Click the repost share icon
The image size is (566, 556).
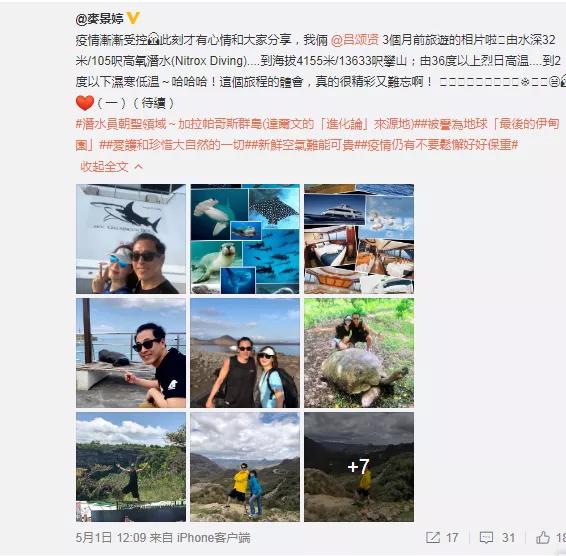pos(433,538)
